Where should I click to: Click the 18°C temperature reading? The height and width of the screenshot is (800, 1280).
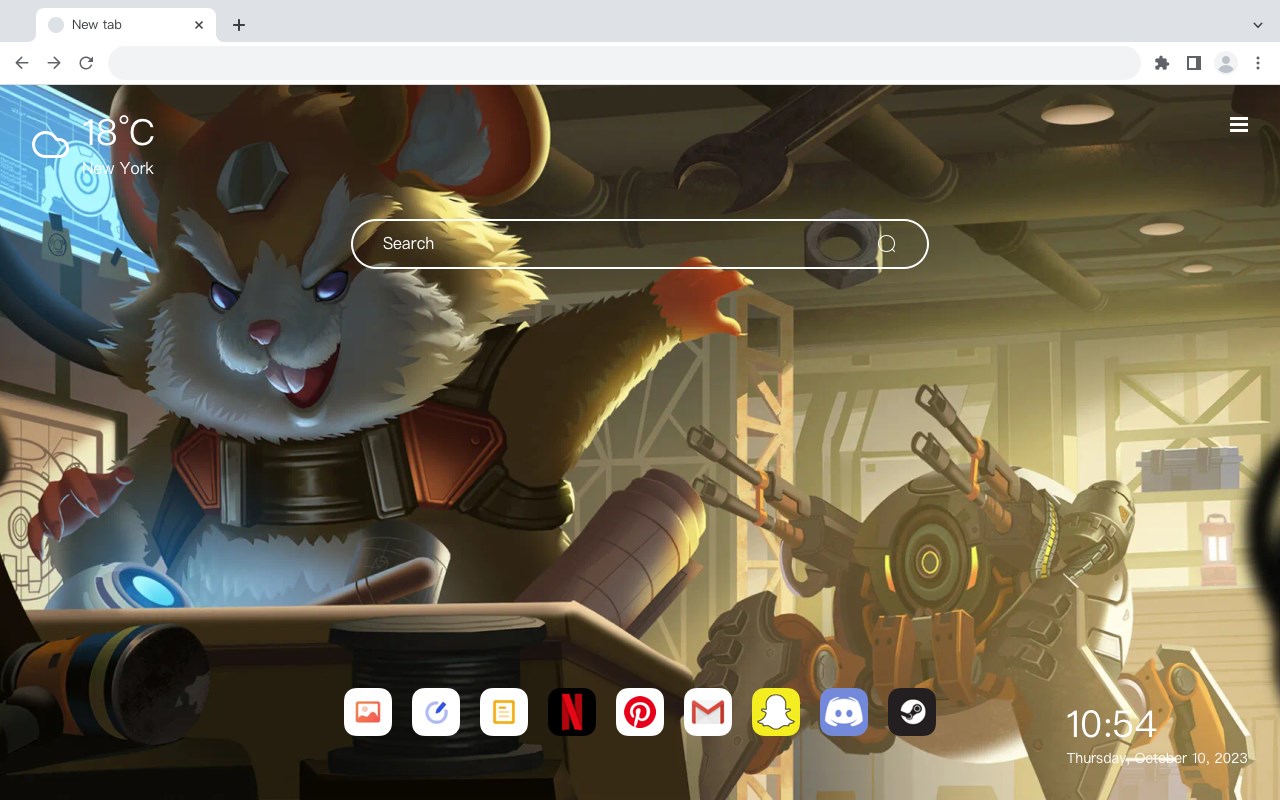click(118, 133)
